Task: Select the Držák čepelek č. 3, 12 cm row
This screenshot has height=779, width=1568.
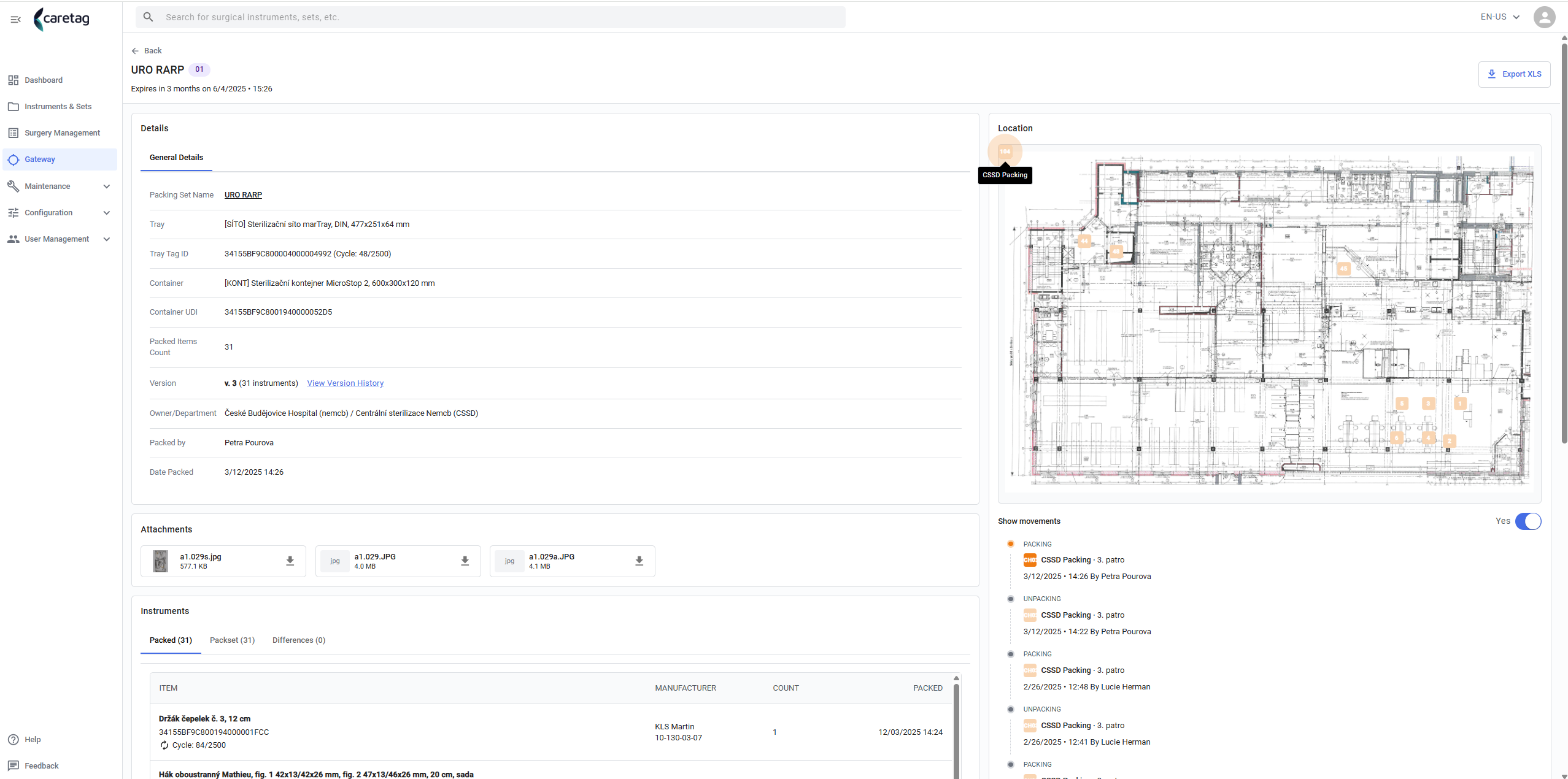Action: pyautogui.click(x=550, y=732)
